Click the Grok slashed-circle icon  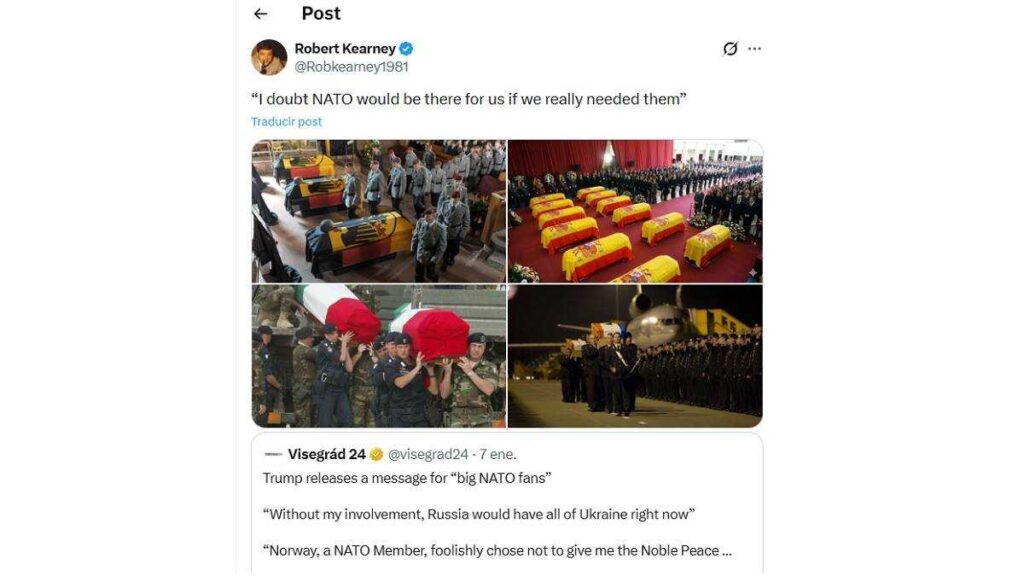[x=730, y=49]
